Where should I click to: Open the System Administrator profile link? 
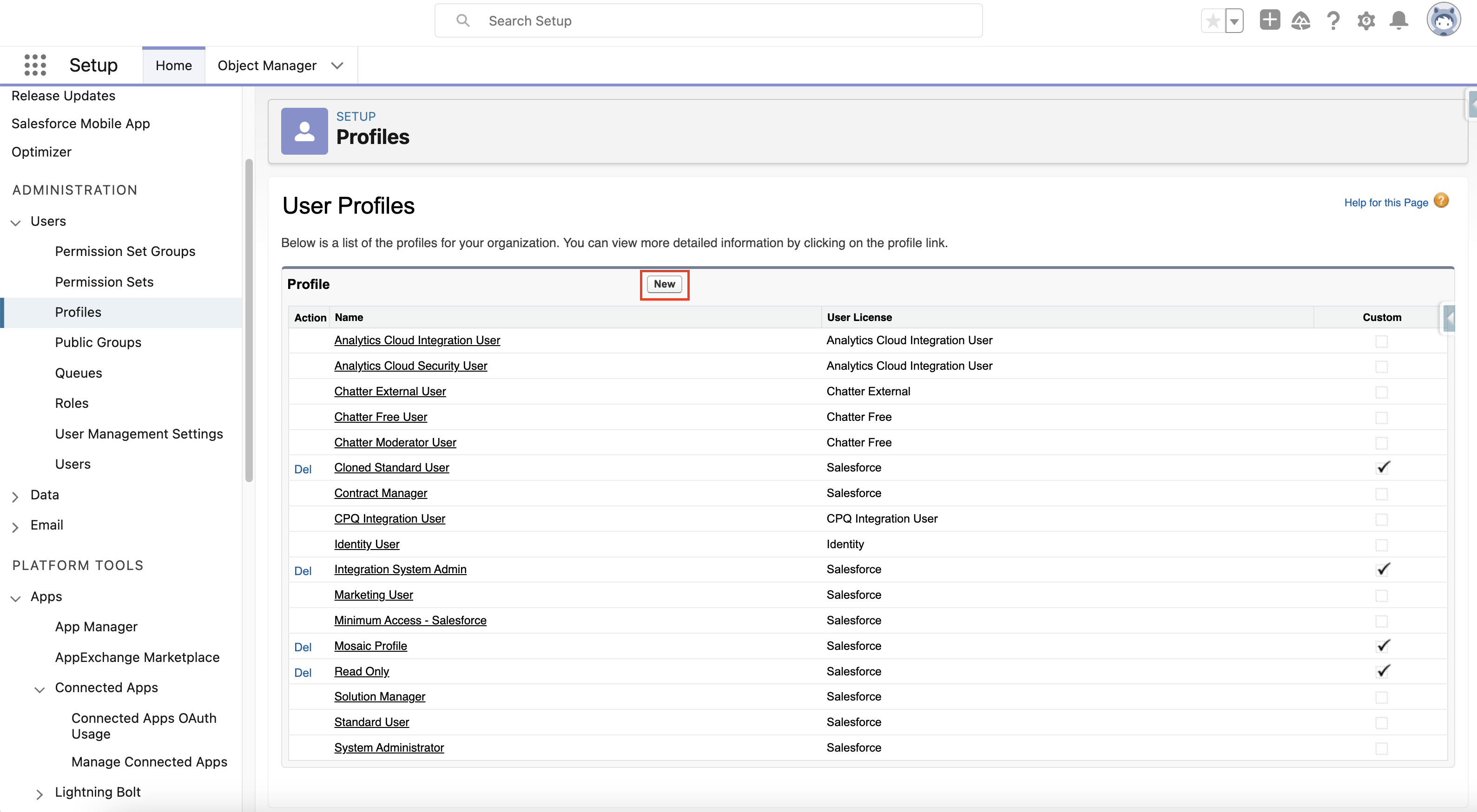tap(389, 747)
